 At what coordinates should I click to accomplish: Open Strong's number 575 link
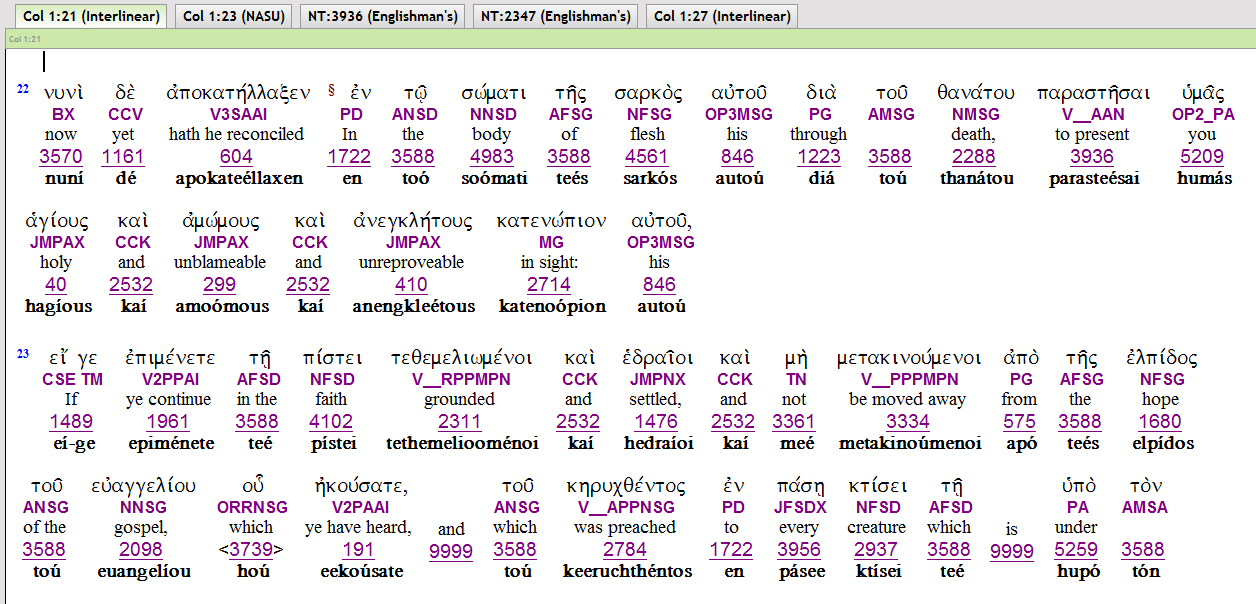[1019, 422]
